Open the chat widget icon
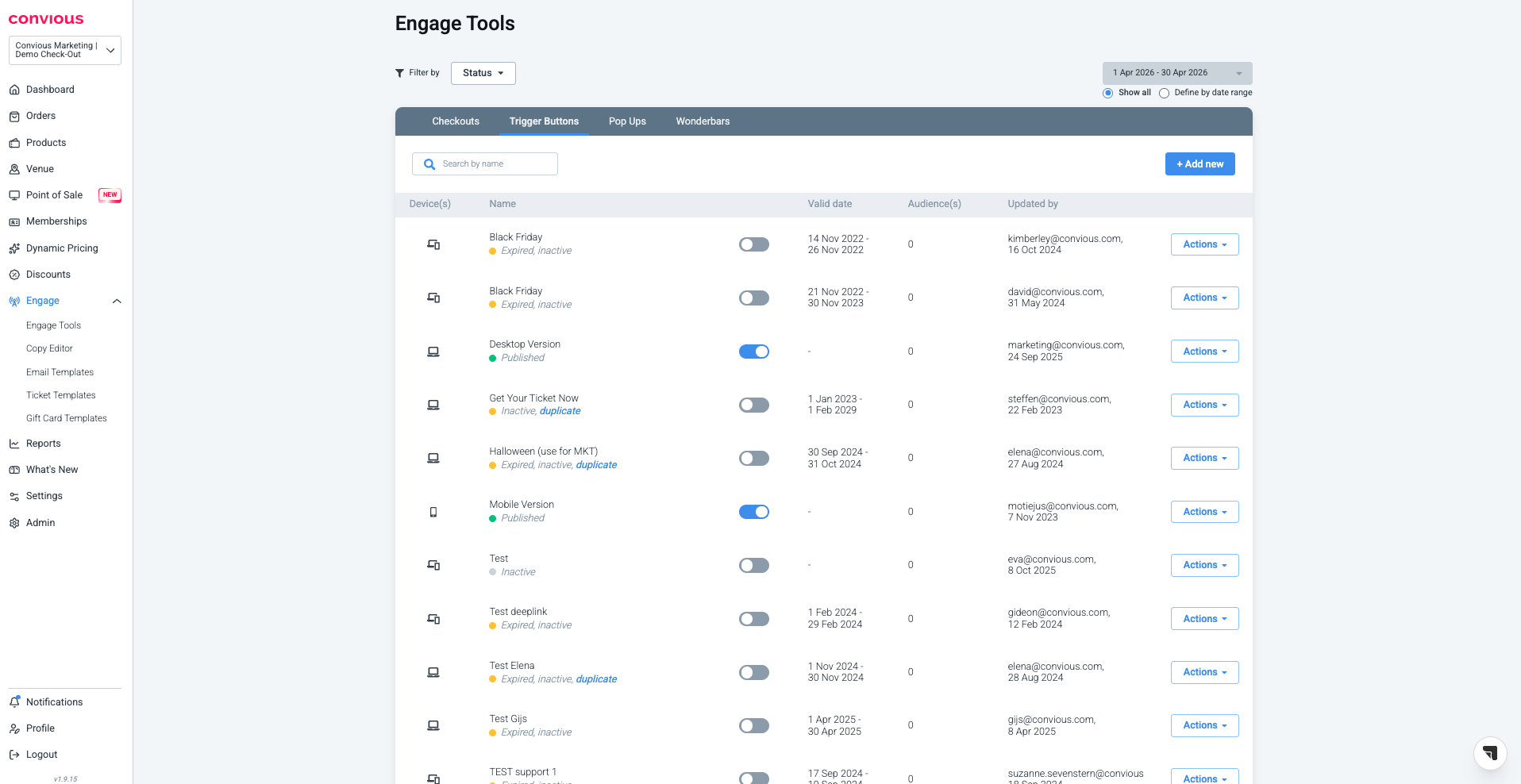This screenshot has width=1521, height=784. point(1490,753)
